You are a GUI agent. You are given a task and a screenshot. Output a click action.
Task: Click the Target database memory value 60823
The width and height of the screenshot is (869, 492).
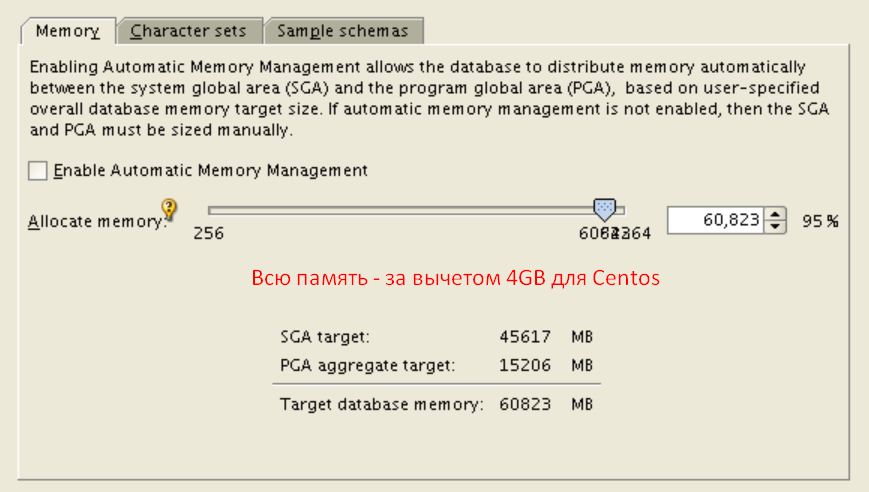(525, 405)
